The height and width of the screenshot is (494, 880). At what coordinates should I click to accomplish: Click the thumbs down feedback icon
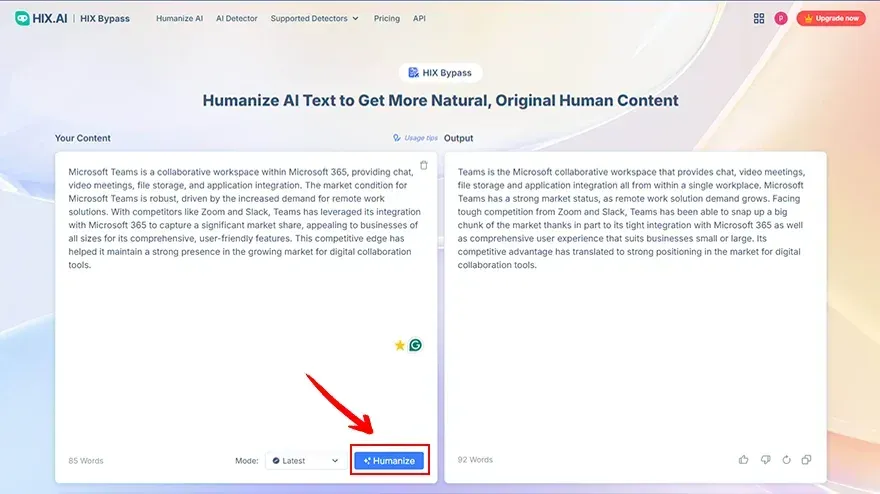(x=764, y=460)
